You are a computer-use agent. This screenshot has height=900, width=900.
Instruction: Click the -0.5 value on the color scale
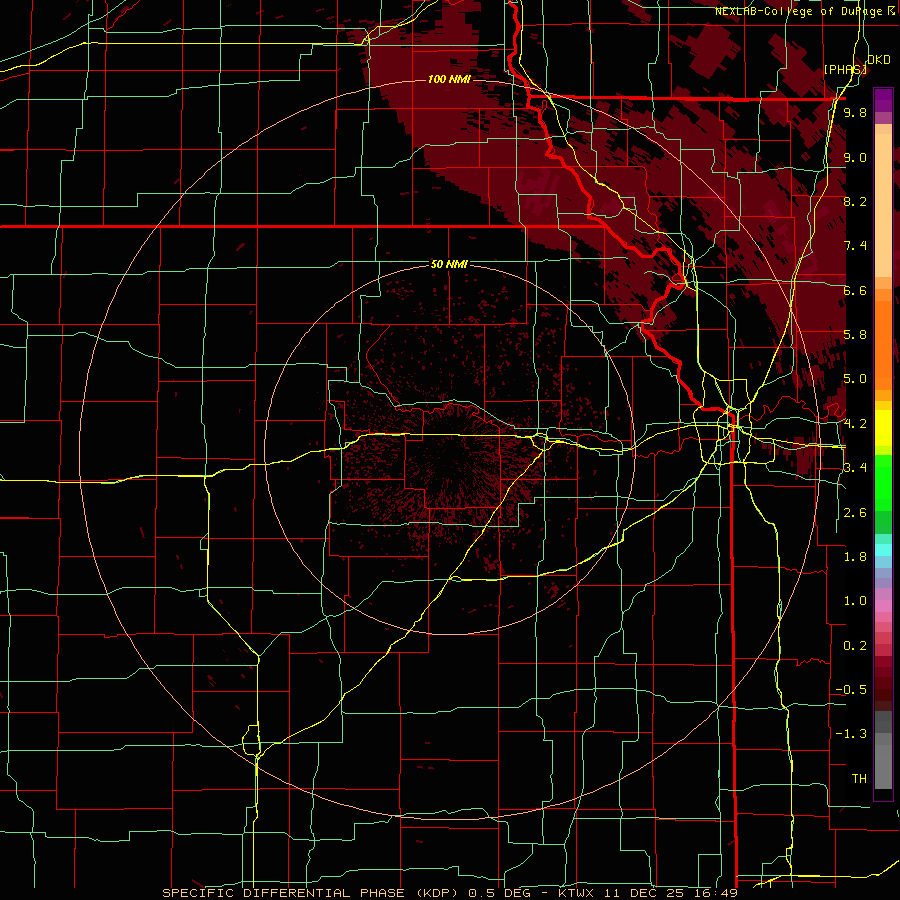pos(851,690)
